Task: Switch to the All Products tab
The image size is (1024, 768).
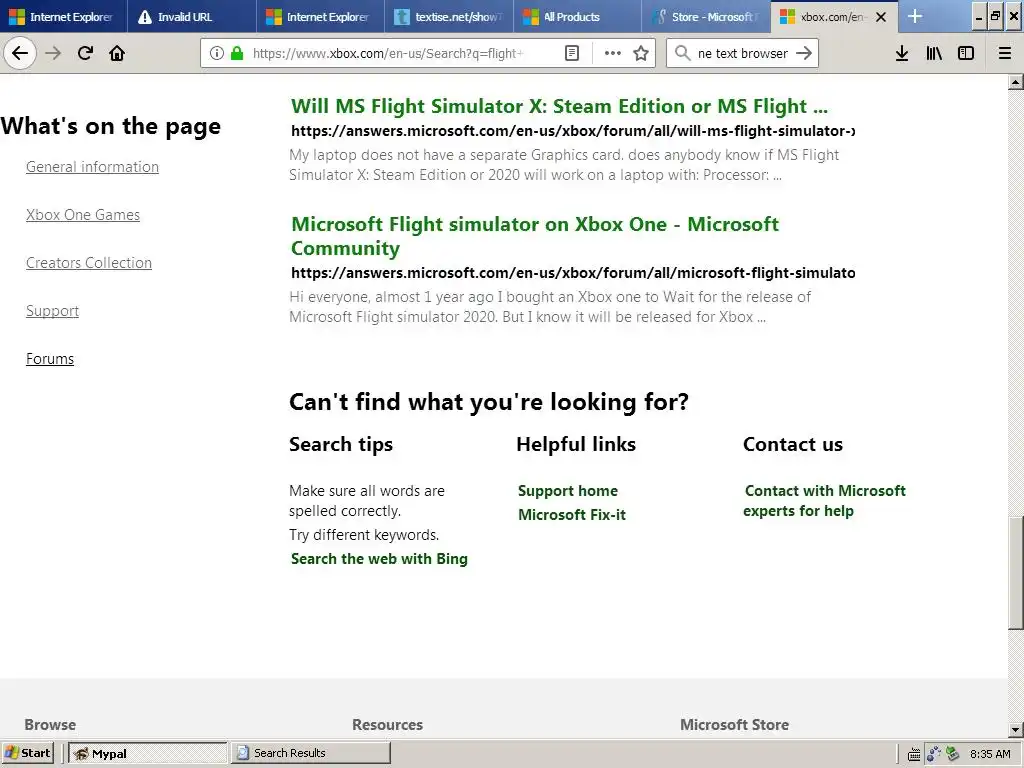Action: pos(577,17)
